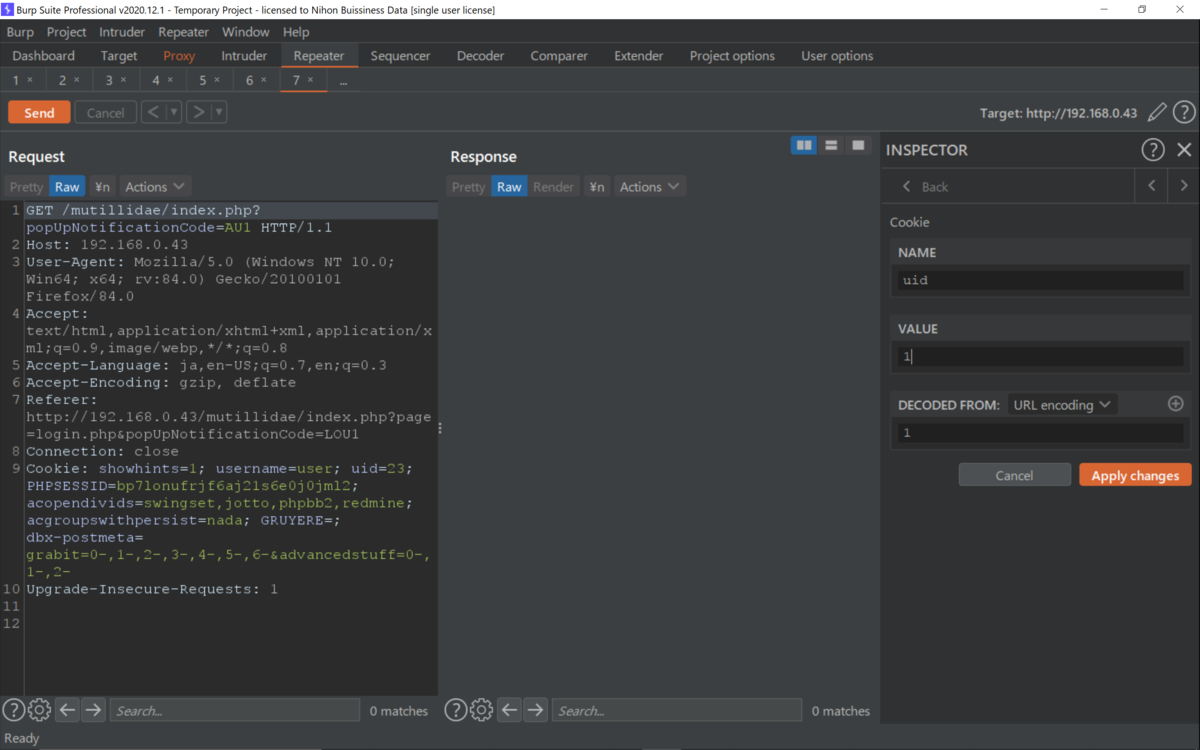Click the disabled Cancel request button
This screenshot has width=1200, height=750.
(x=105, y=112)
